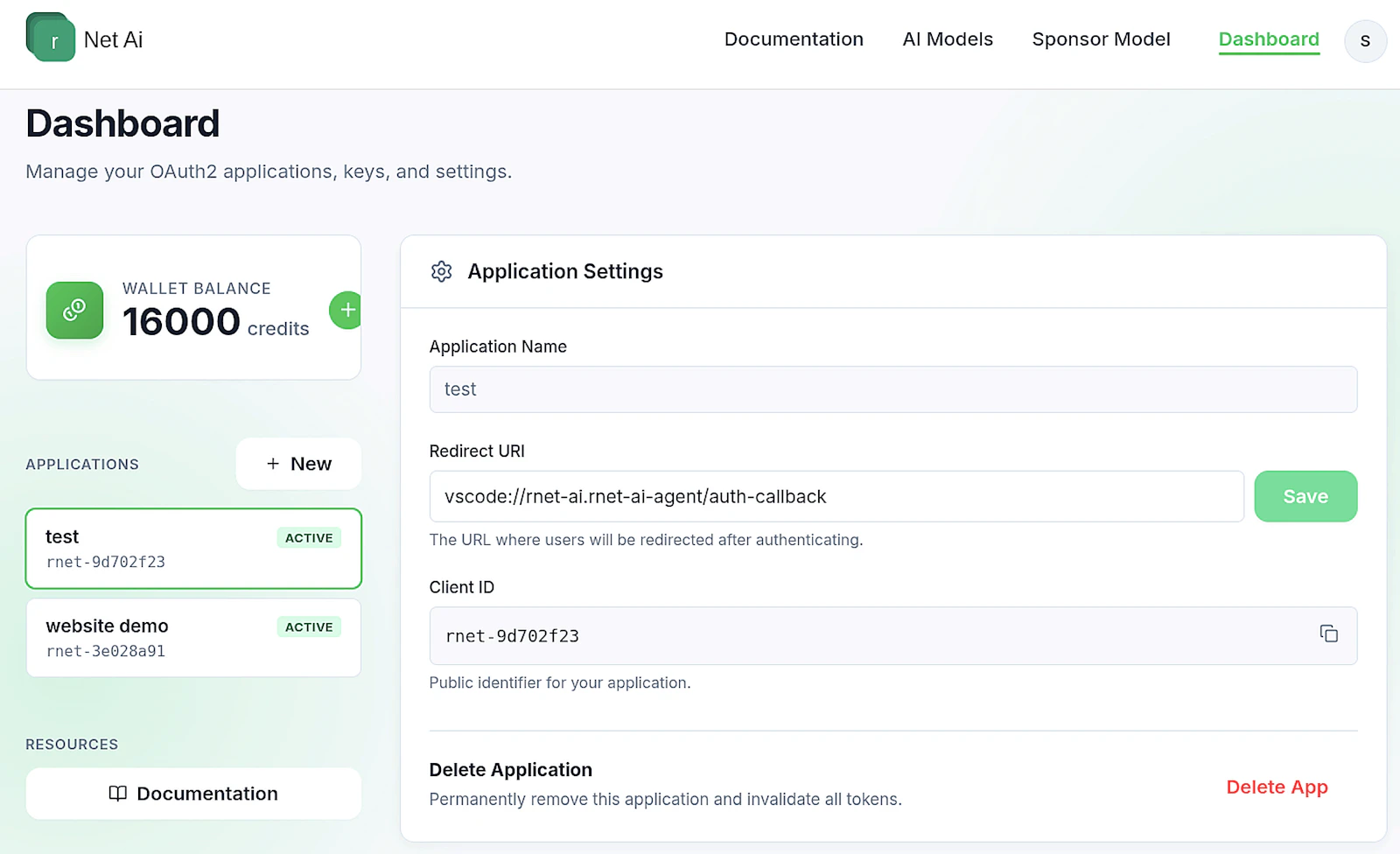Click the Net Ai logo icon
Image resolution: width=1400 pixels, height=854 pixels.
click(51, 38)
